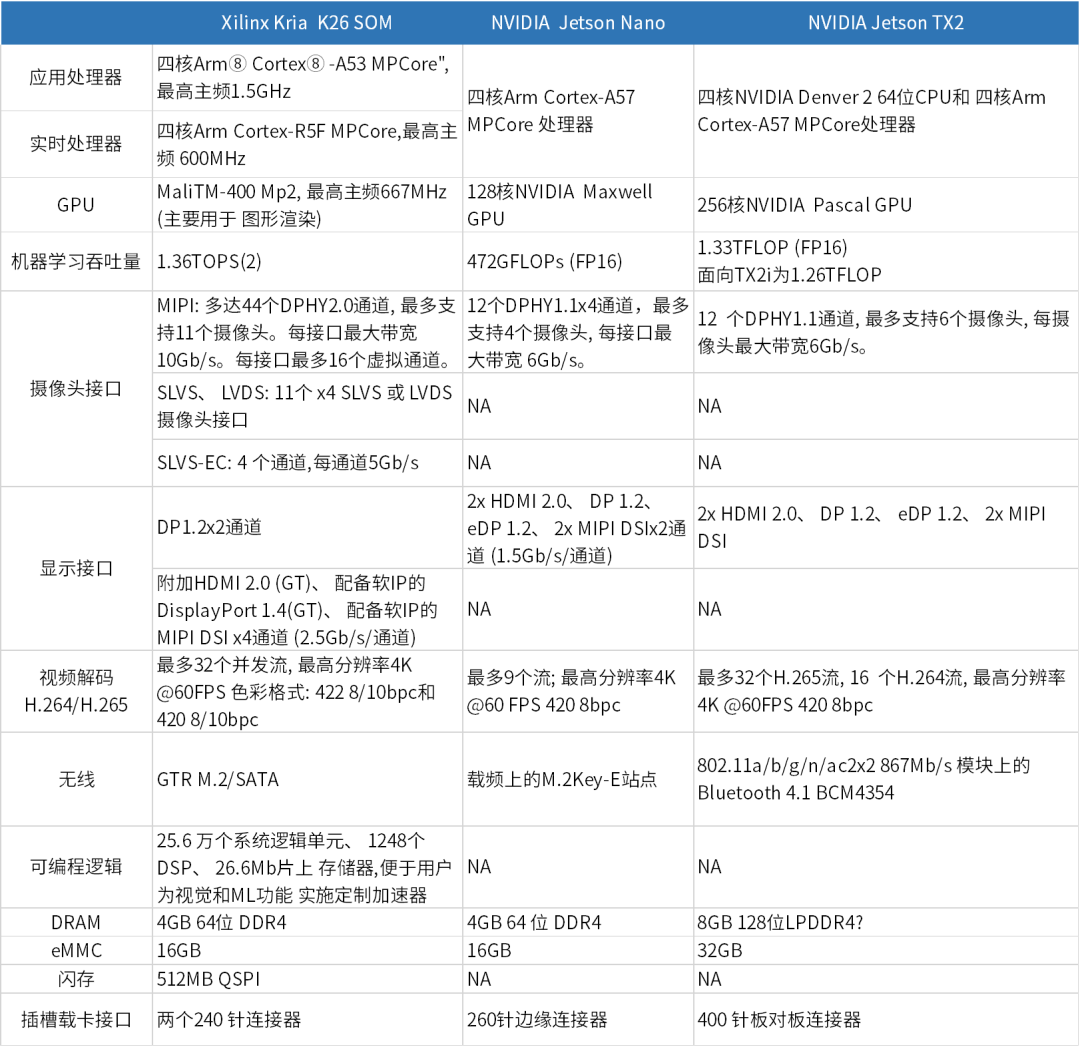This screenshot has width=1080, height=1047.
Task: Click the Cortex-R5F MPCore 600MHz cell
Action: pos(307,144)
